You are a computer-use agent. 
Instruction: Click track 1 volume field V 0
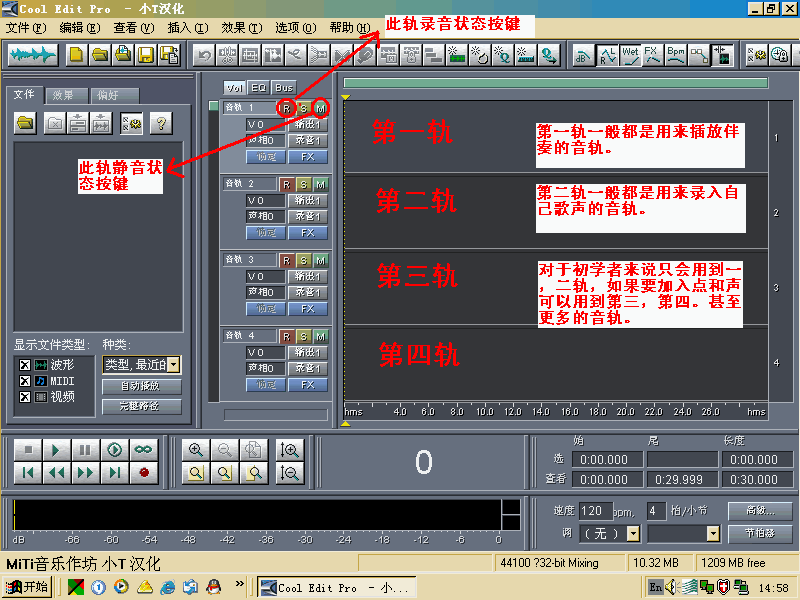pos(265,124)
